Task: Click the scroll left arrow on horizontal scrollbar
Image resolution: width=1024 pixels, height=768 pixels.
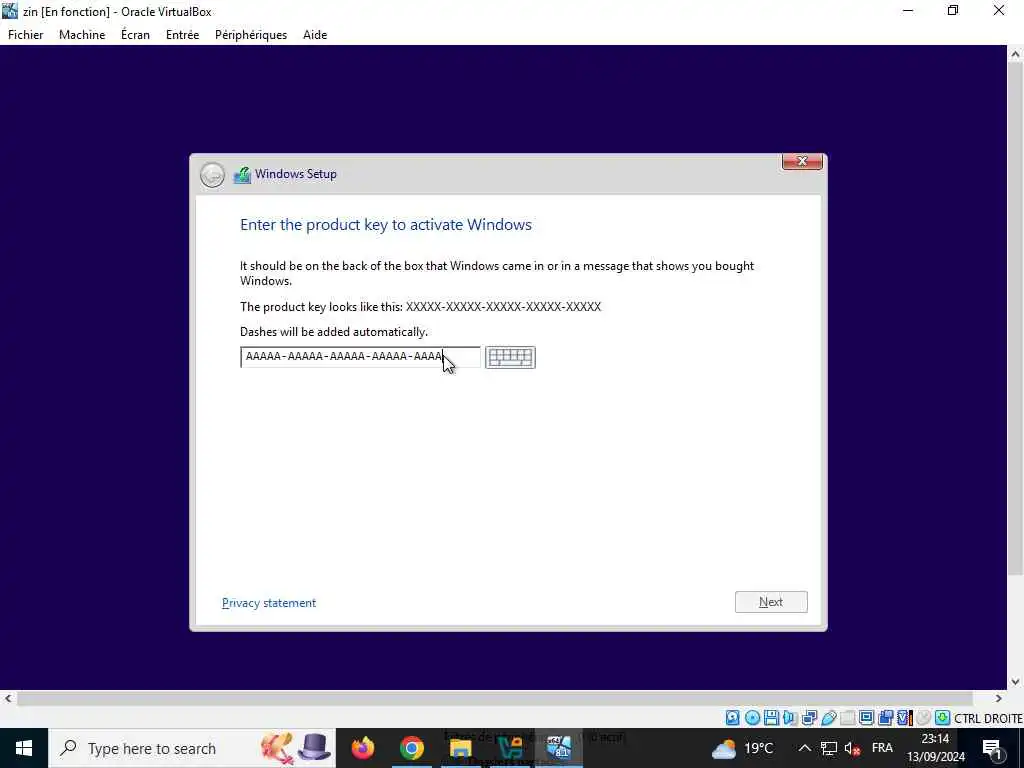Action: pos(8,699)
